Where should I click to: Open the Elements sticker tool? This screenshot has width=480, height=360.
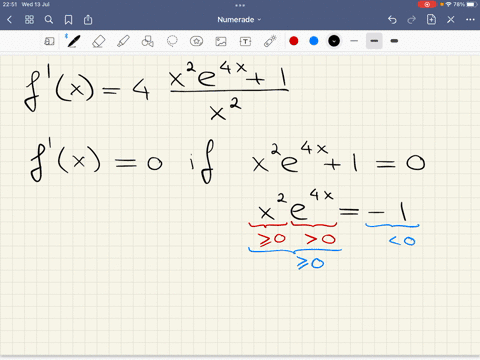point(196,41)
